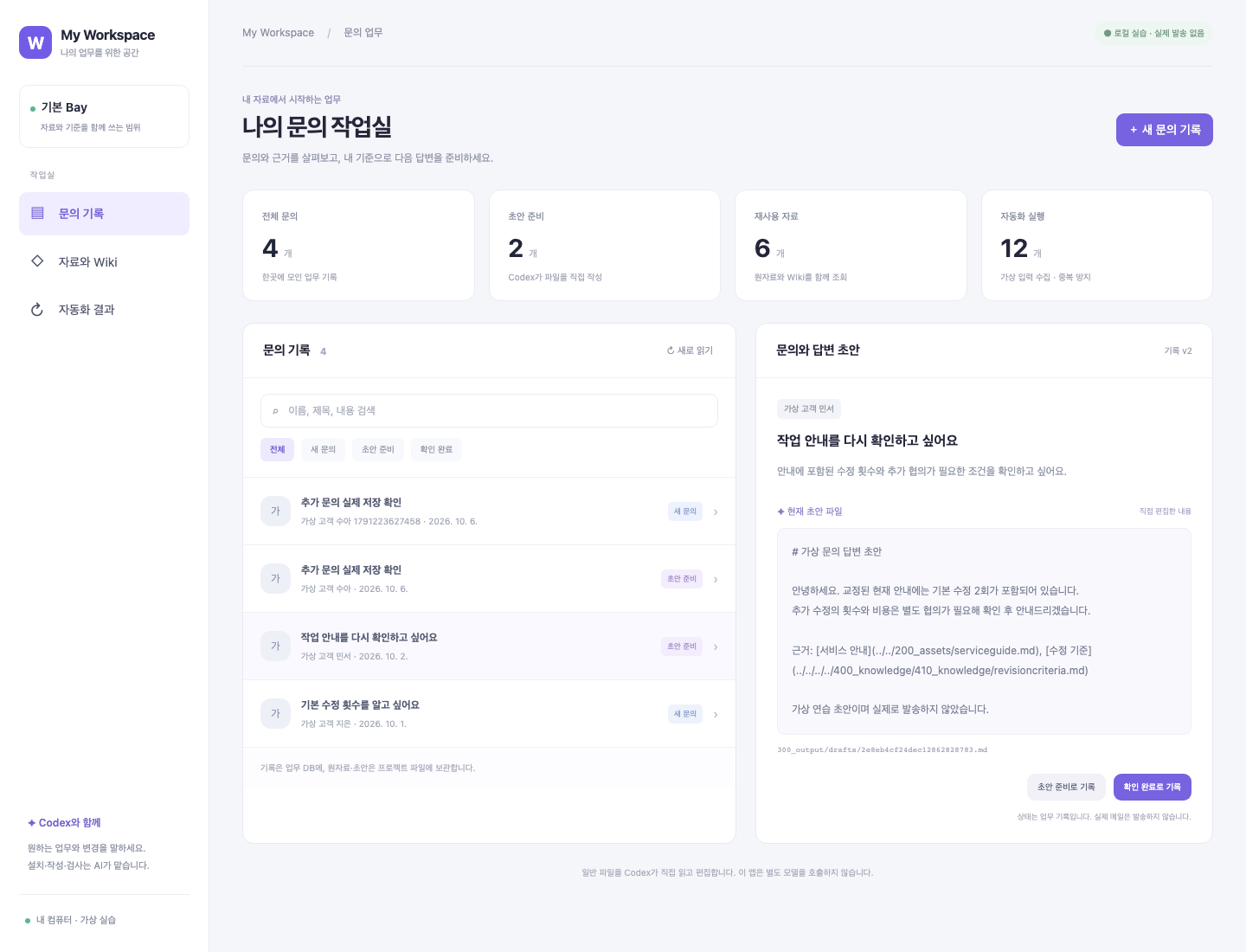Viewport: 1246px width, 952px height.
Task: Expand the 가상 고객 수아 · 2026. 10. 6. 초안 준비 row chevron
Action: point(716,580)
